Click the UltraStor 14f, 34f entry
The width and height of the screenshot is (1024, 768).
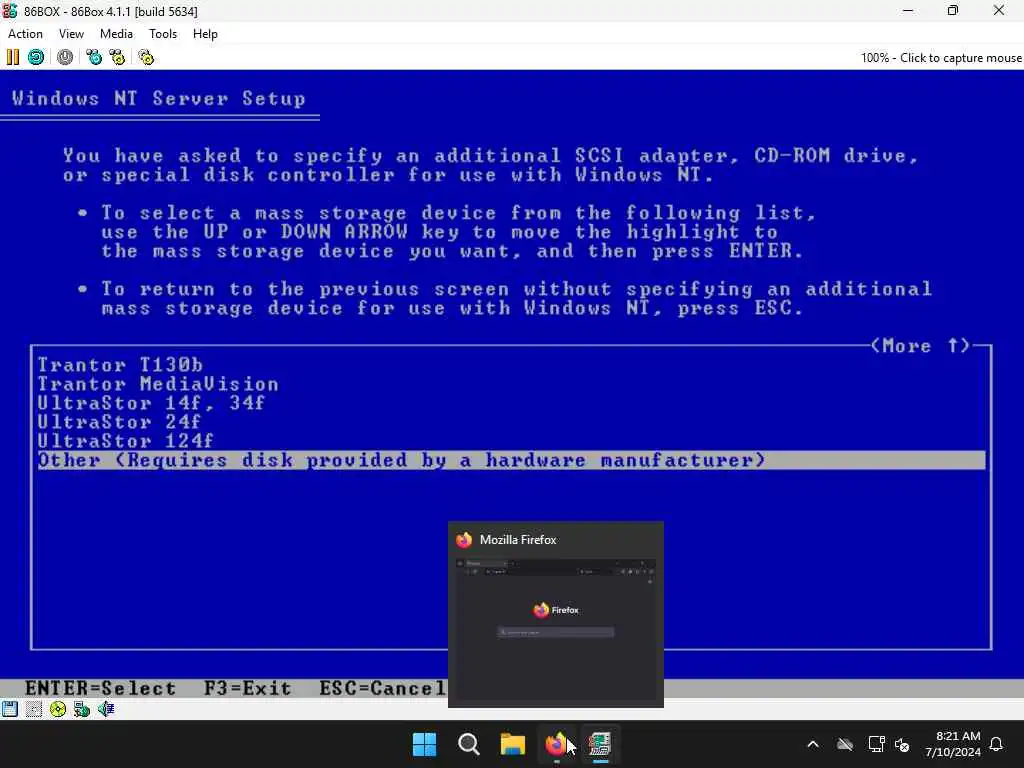tap(151, 402)
